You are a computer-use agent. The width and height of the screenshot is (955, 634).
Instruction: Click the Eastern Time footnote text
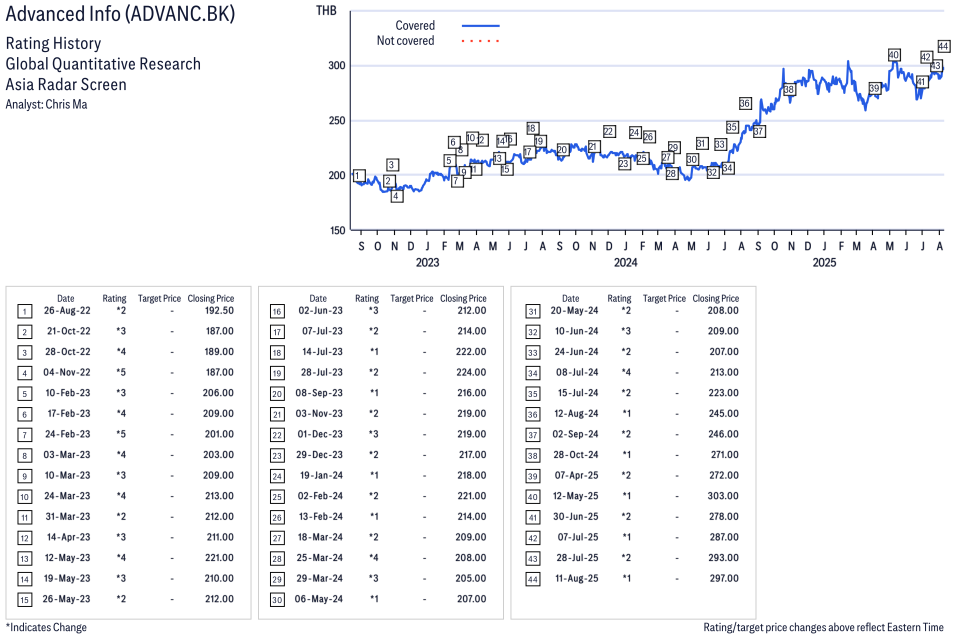[x=823, y=627]
